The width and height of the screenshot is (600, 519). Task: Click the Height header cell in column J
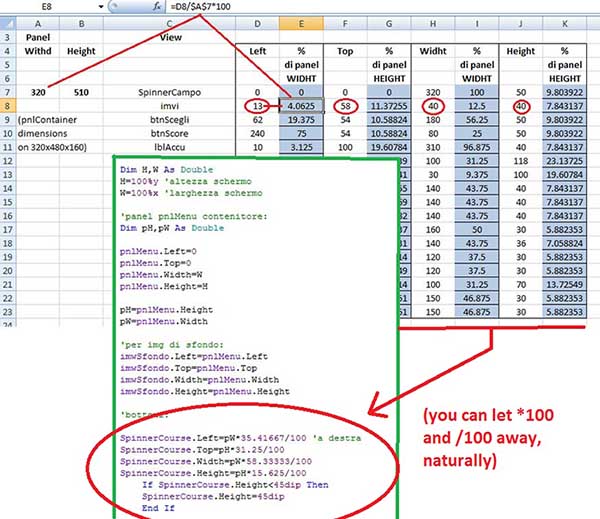point(521,51)
